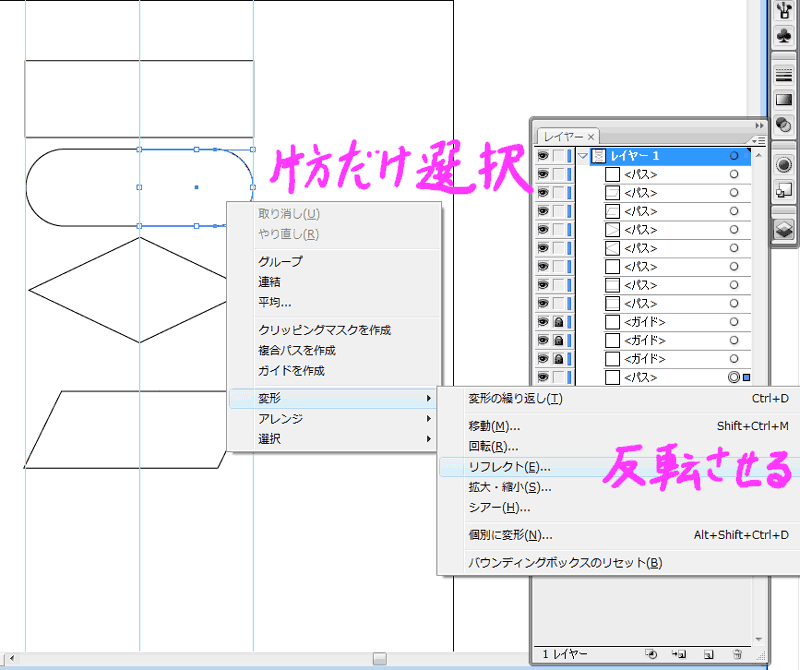The width and height of the screenshot is (800, 670).
Task: Unlock the ガイド layer padlock
Action: pyautogui.click(x=558, y=321)
